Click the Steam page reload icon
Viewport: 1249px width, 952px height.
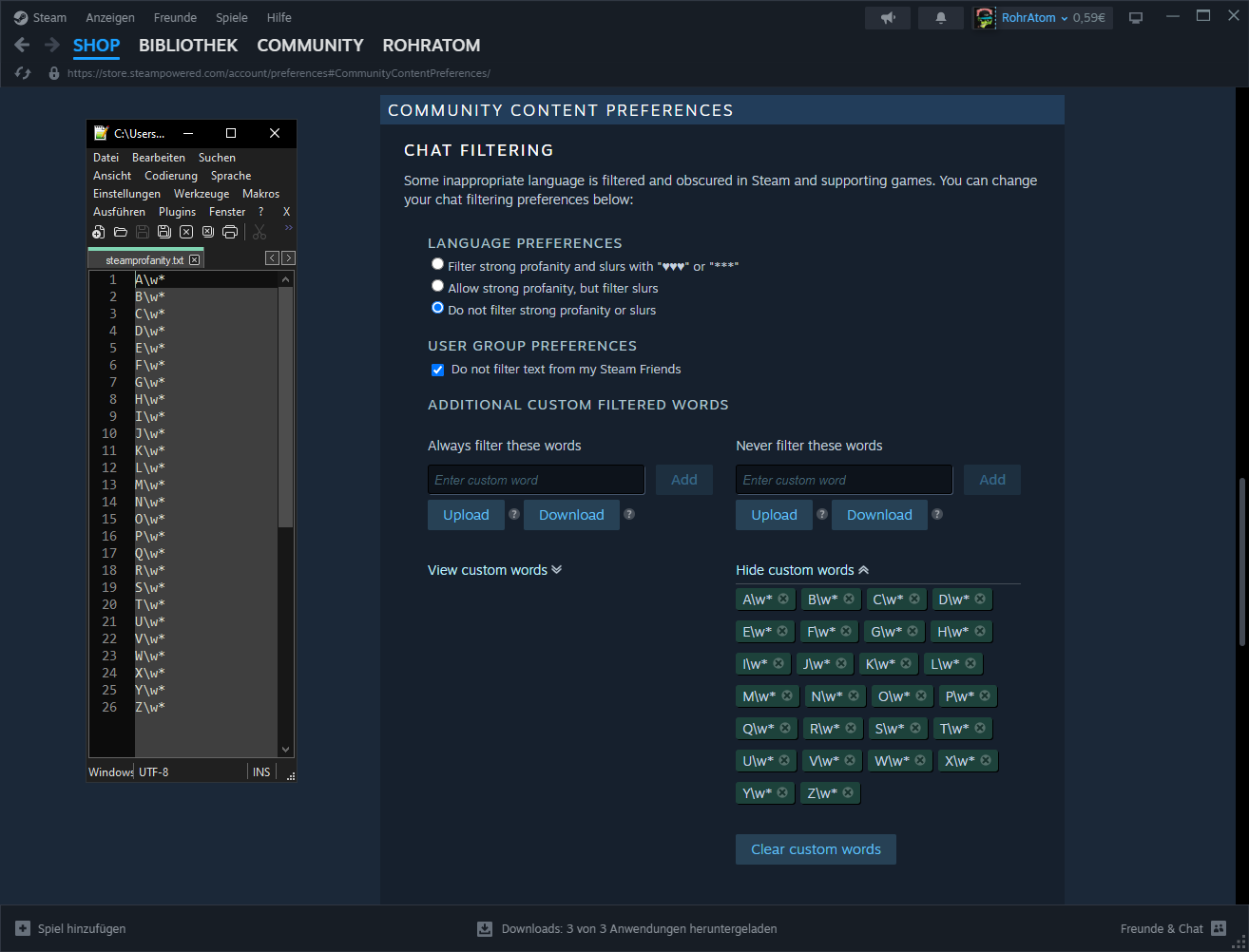pyautogui.click(x=24, y=73)
